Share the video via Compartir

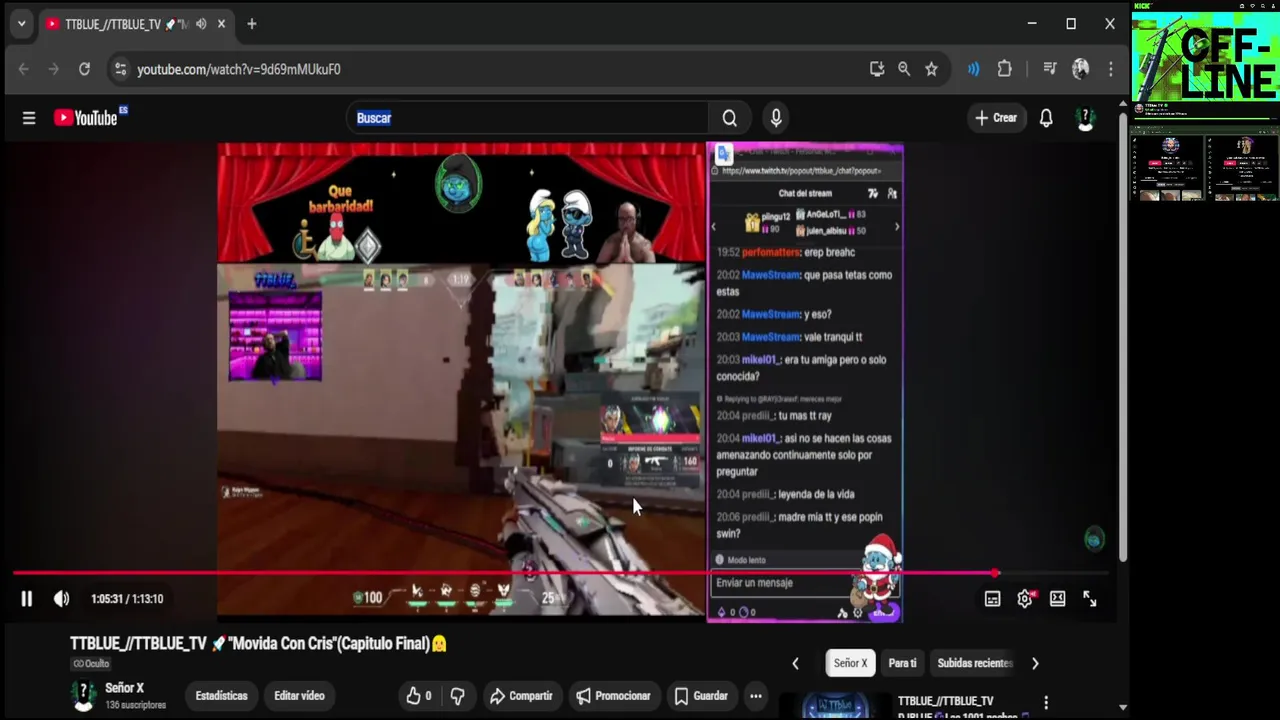click(521, 696)
